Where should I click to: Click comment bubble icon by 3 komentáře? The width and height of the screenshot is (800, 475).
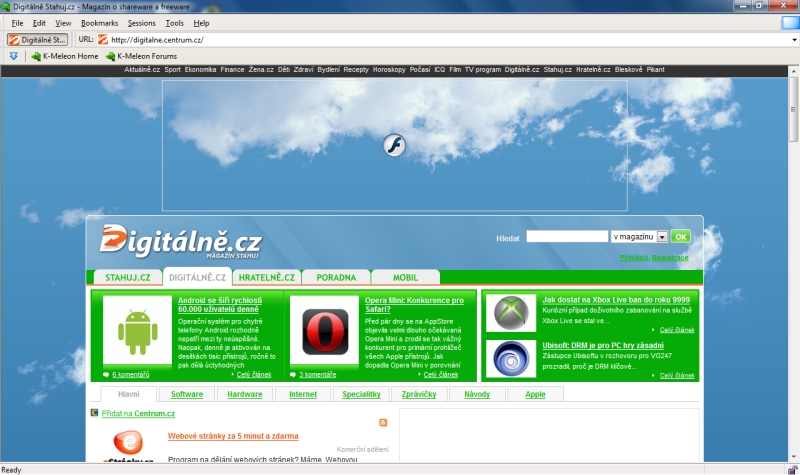293,374
